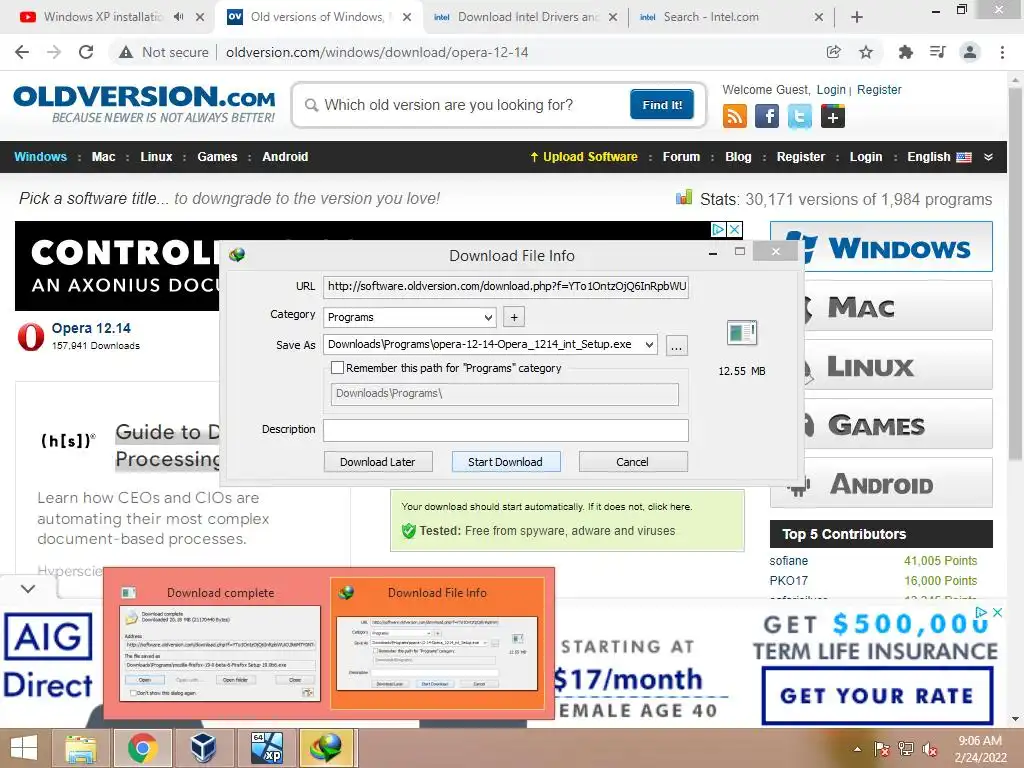The height and width of the screenshot is (768, 1024).
Task: Select the Android nav menu item
Action: [285, 157]
